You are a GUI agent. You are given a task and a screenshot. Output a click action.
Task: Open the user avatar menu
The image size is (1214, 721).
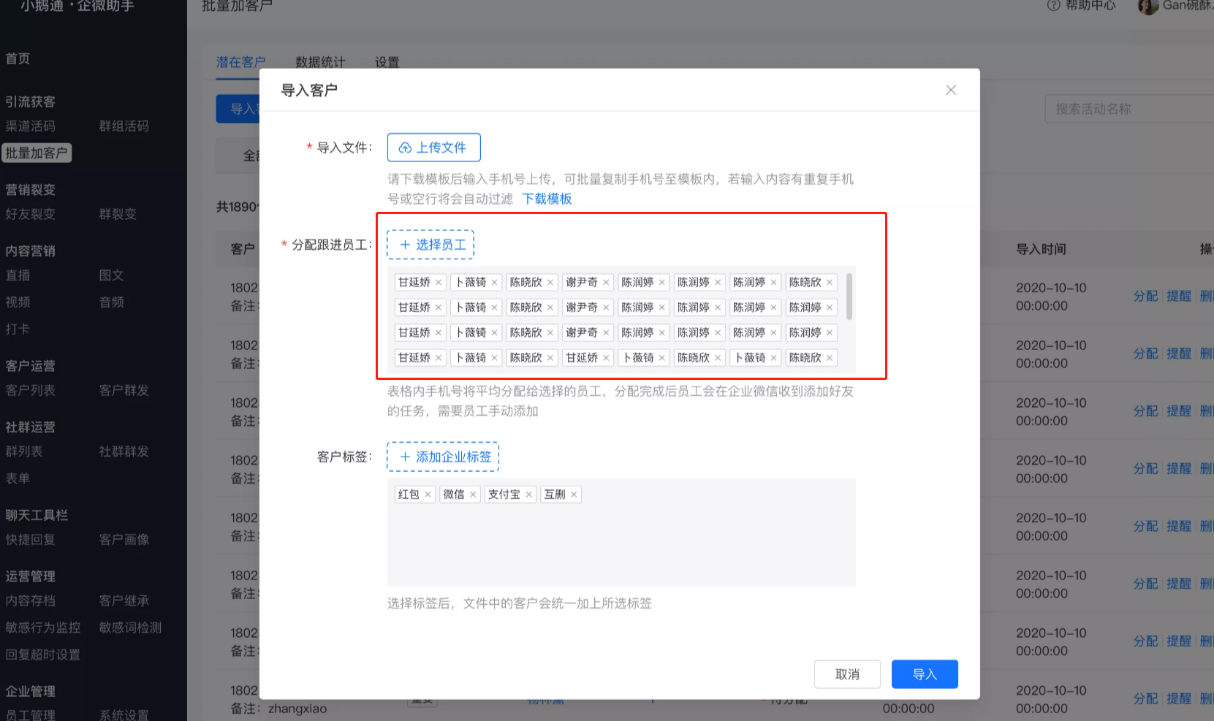click(1148, 6)
